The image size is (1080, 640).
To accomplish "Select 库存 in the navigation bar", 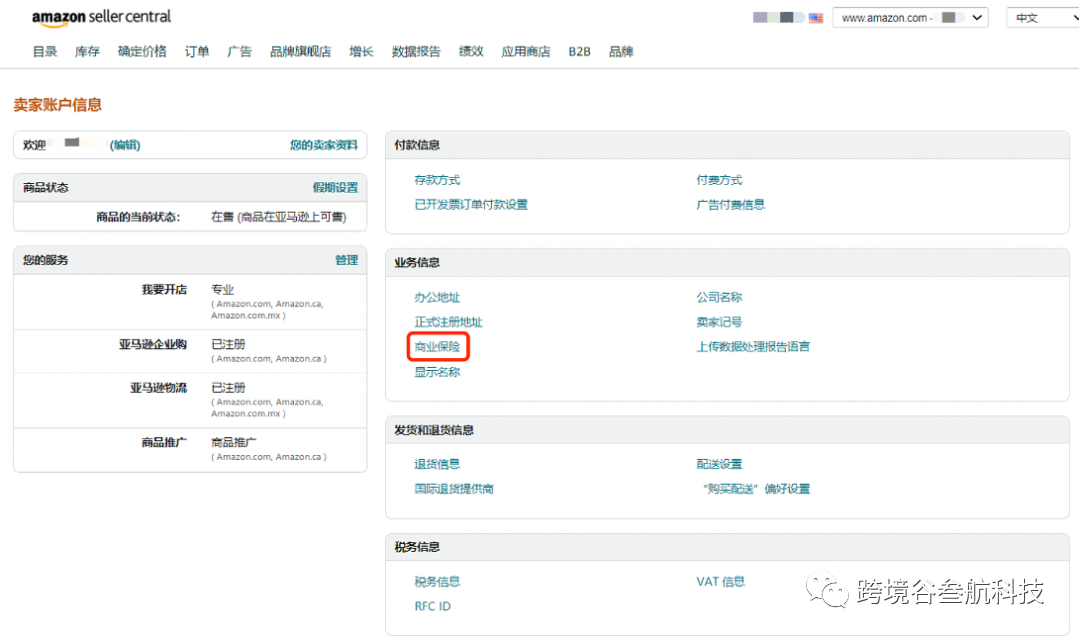I will tap(86, 51).
